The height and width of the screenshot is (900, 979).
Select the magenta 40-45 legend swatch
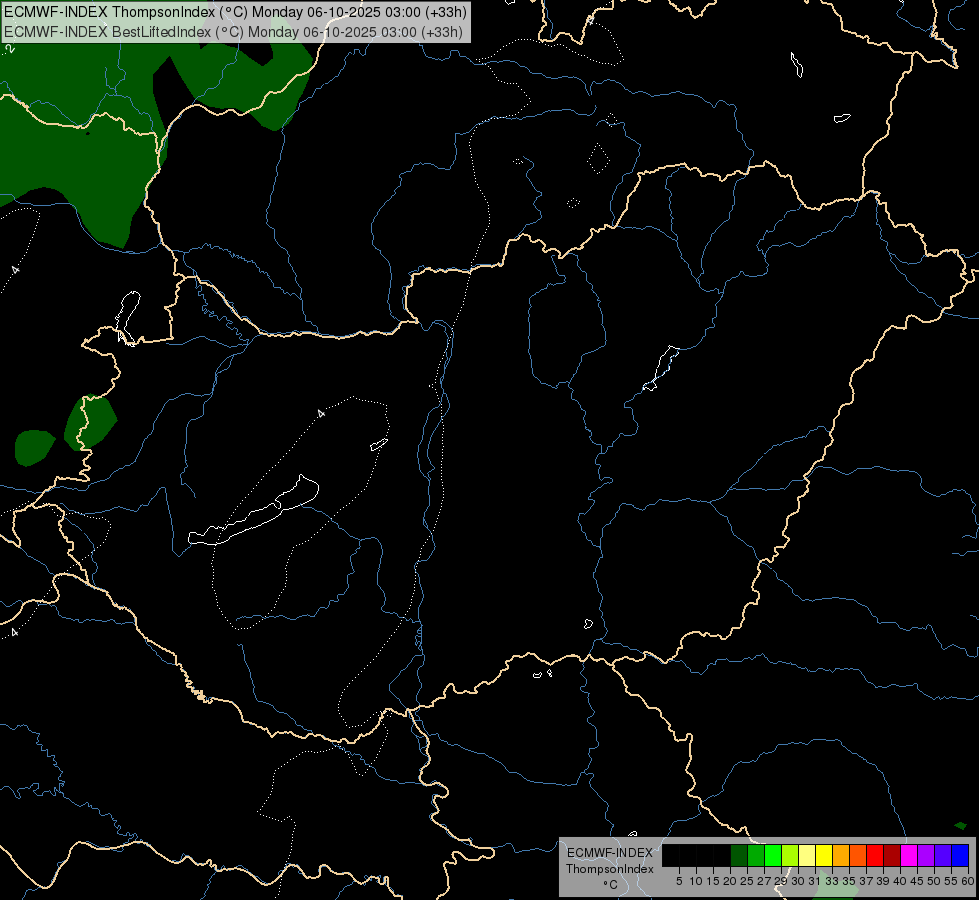909,855
